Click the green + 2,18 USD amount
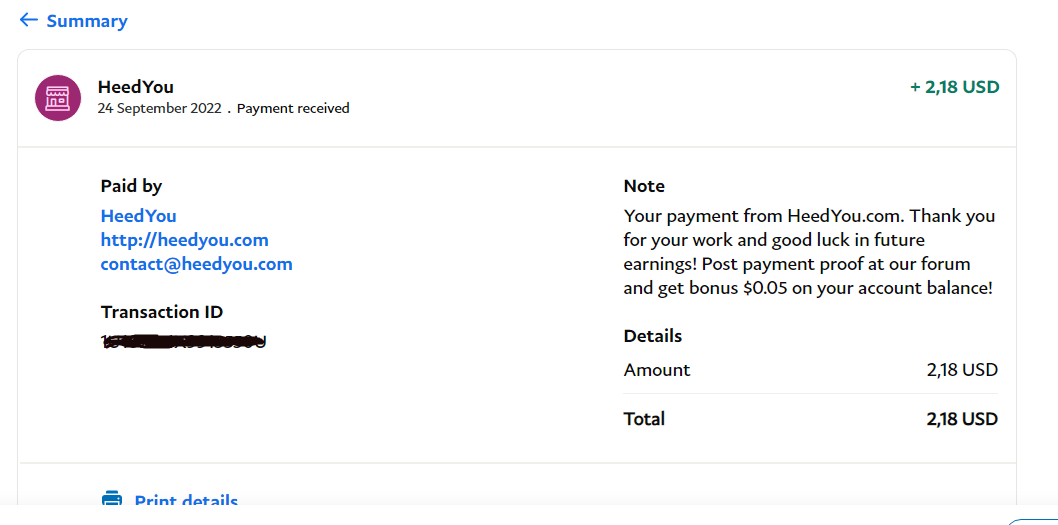 click(954, 87)
